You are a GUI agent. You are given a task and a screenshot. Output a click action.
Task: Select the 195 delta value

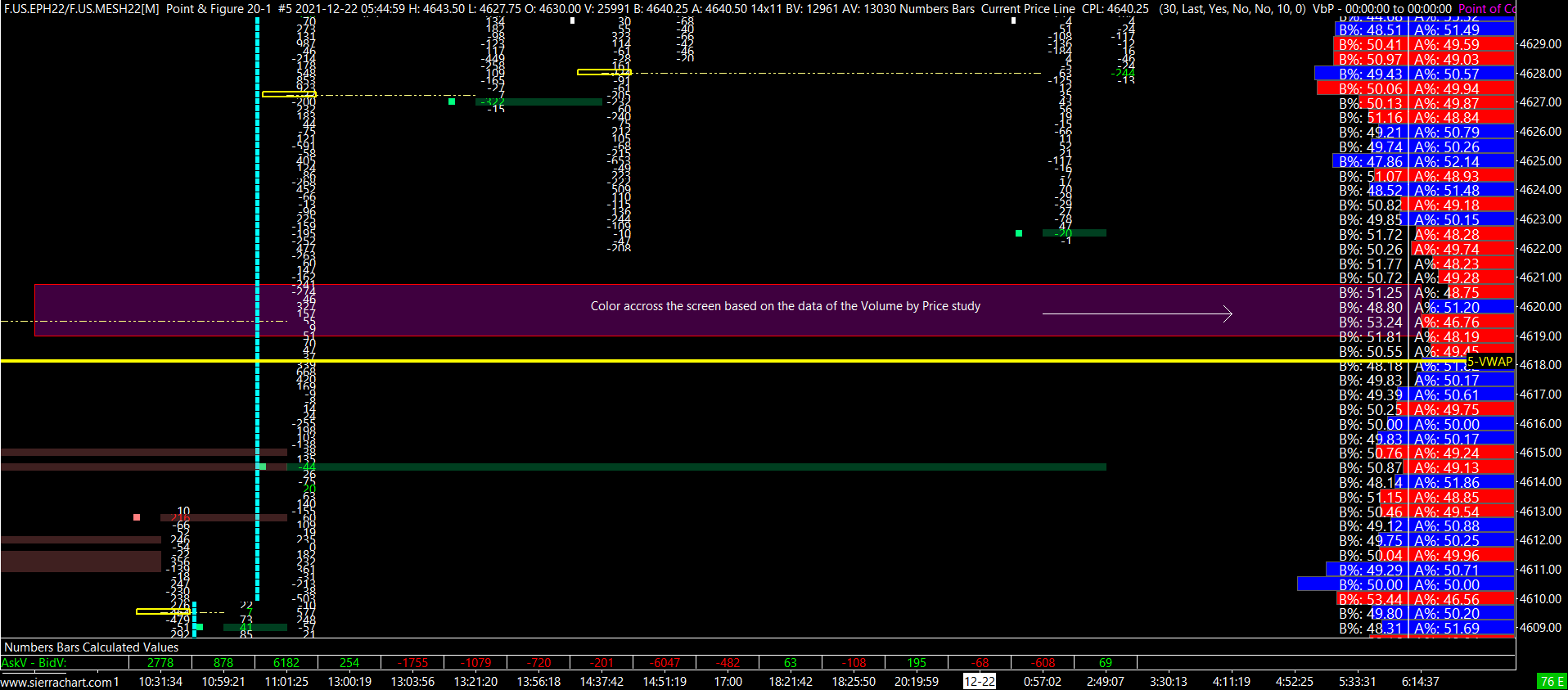click(917, 663)
